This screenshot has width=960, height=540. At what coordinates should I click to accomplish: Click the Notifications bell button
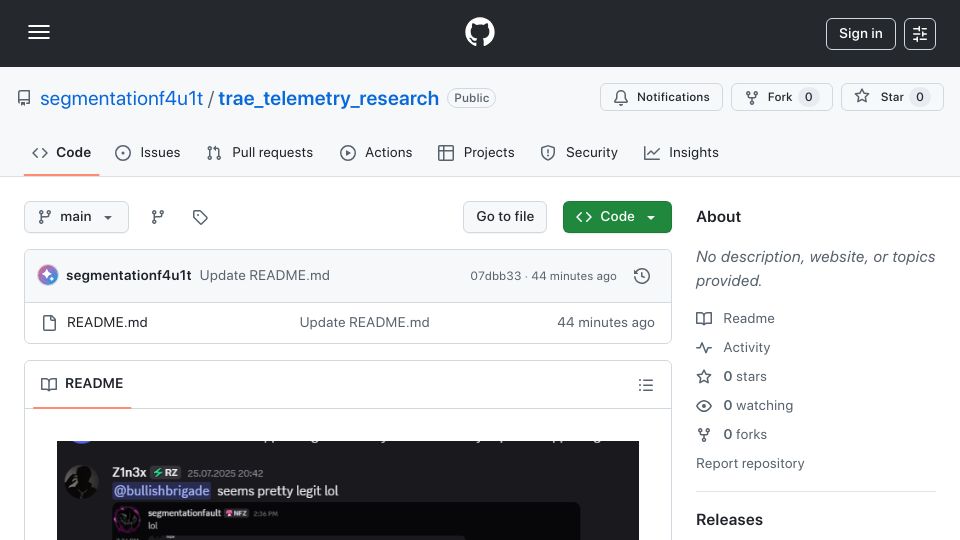(x=661, y=97)
